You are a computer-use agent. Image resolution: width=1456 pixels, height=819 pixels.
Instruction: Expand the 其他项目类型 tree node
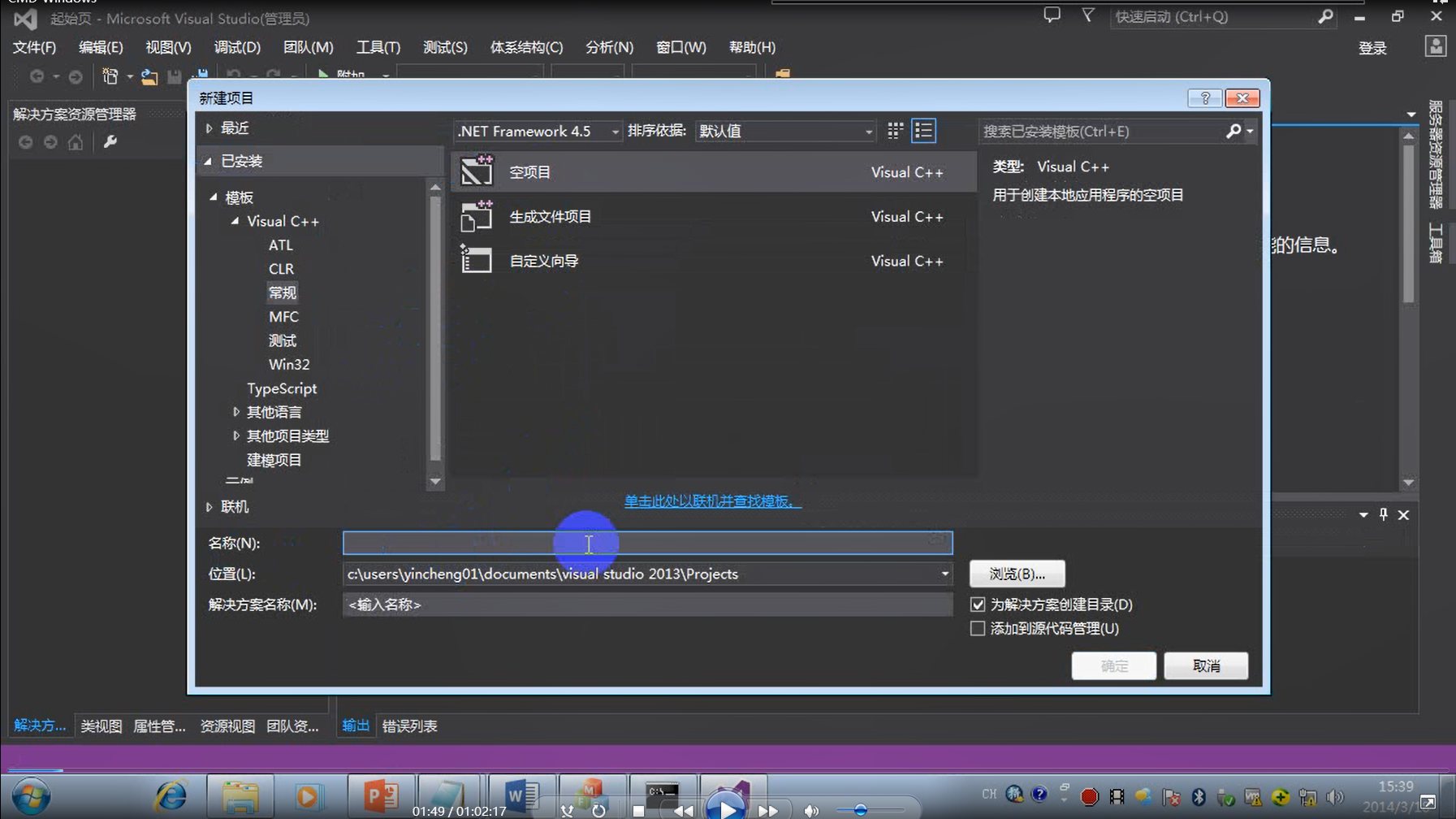point(236,435)
